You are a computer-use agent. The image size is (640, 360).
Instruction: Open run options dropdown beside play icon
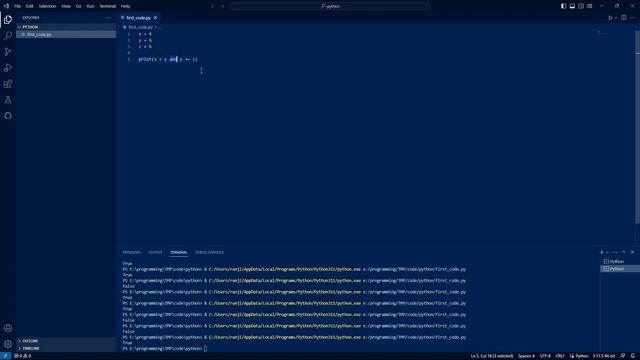pos(616,18)
